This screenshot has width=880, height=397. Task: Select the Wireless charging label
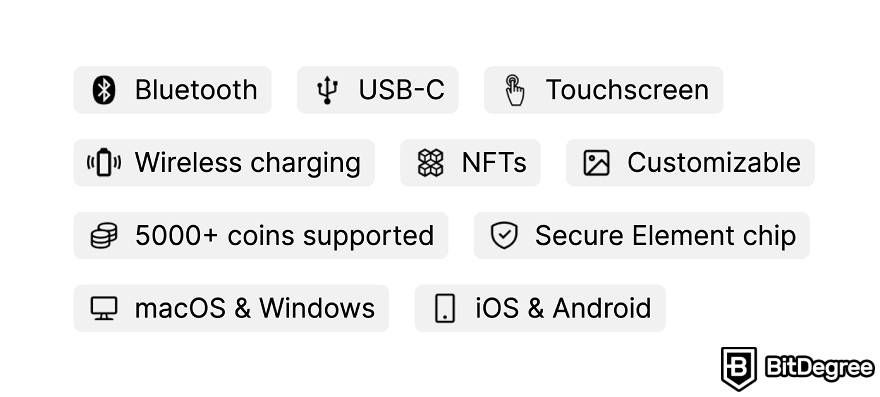pyautogui.click(x=248, y=163)
